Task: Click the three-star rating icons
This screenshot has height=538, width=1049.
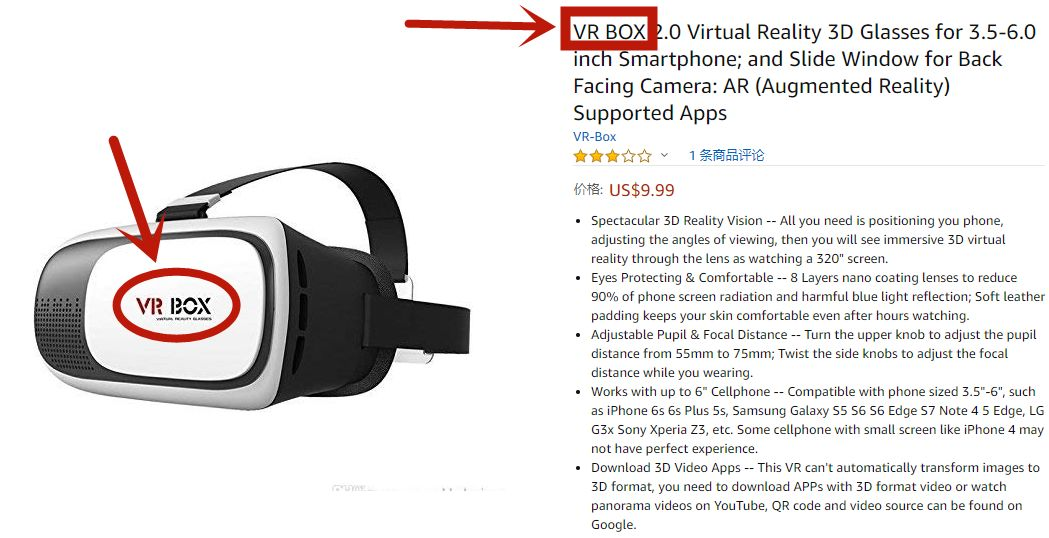Action: click(x=612, y=156)
